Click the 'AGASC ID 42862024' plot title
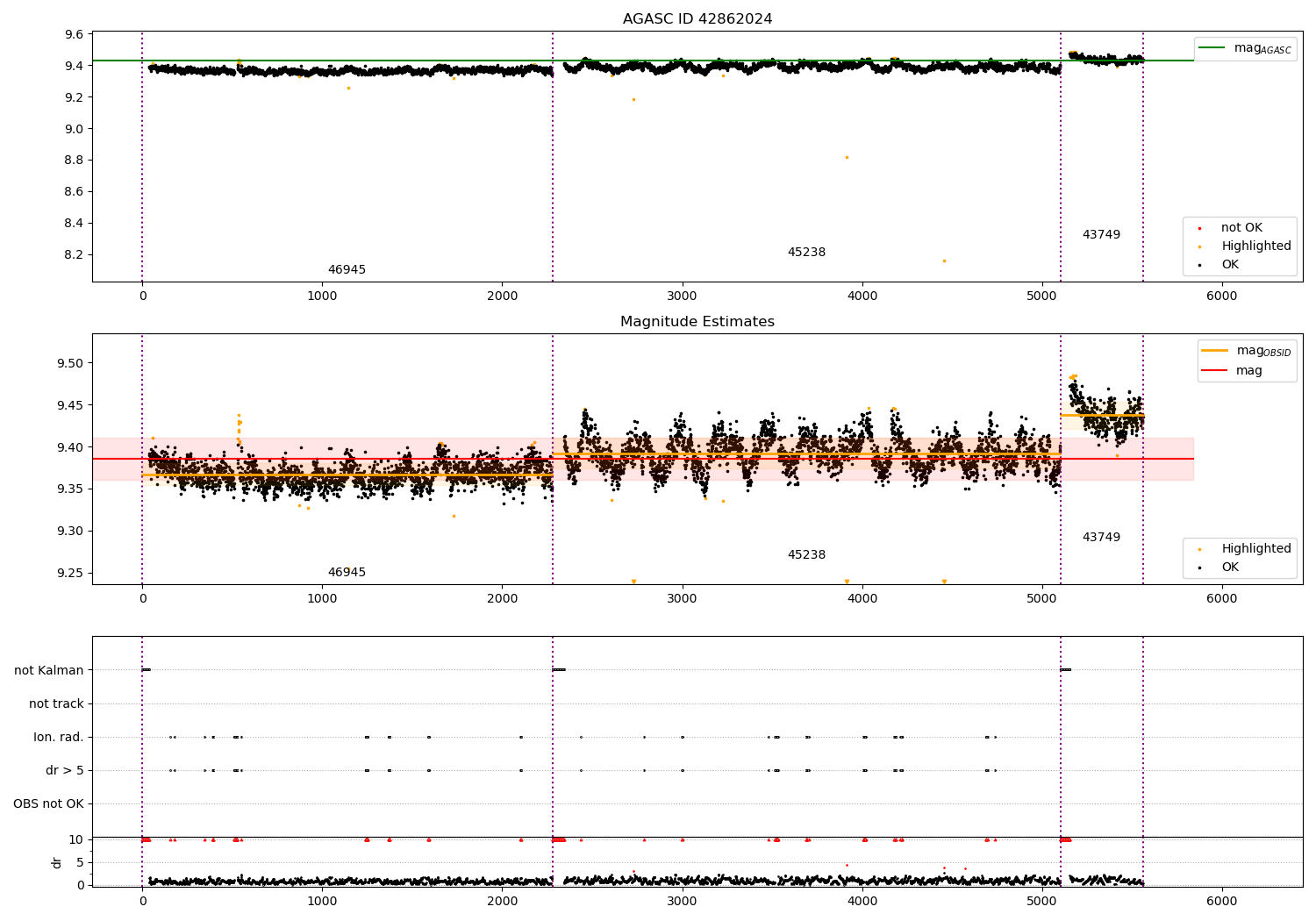The width and height of the screenshot is (1316, 921). point(697,19)
